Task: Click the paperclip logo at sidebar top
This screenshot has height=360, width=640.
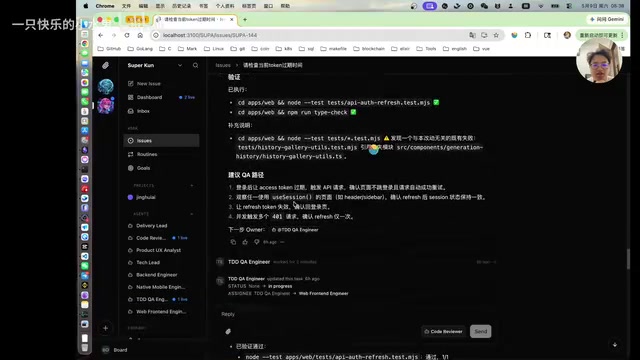Action: [x=106, y=65]
